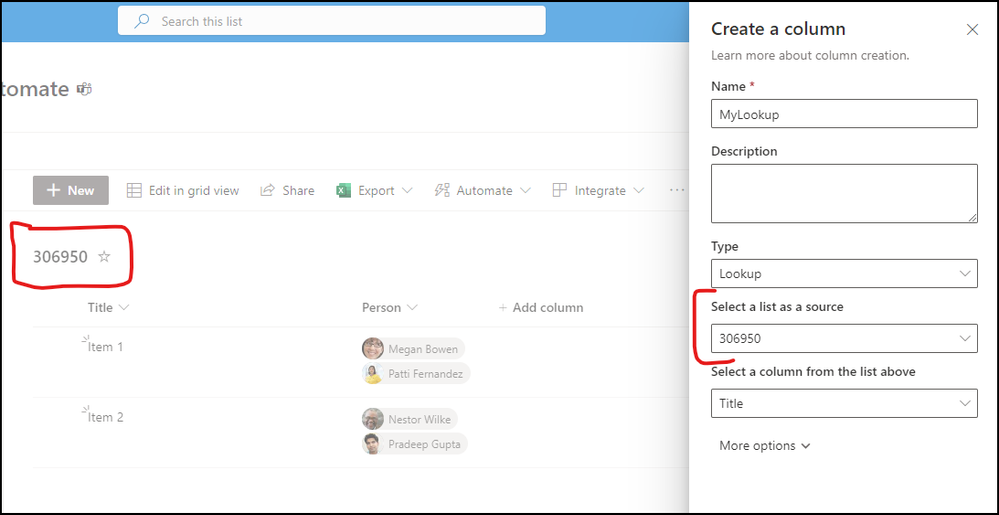The width and height of the screenshot is (999, 515).
Task: Click Nestor Wilke's avatar
Action: pos(373,419)
